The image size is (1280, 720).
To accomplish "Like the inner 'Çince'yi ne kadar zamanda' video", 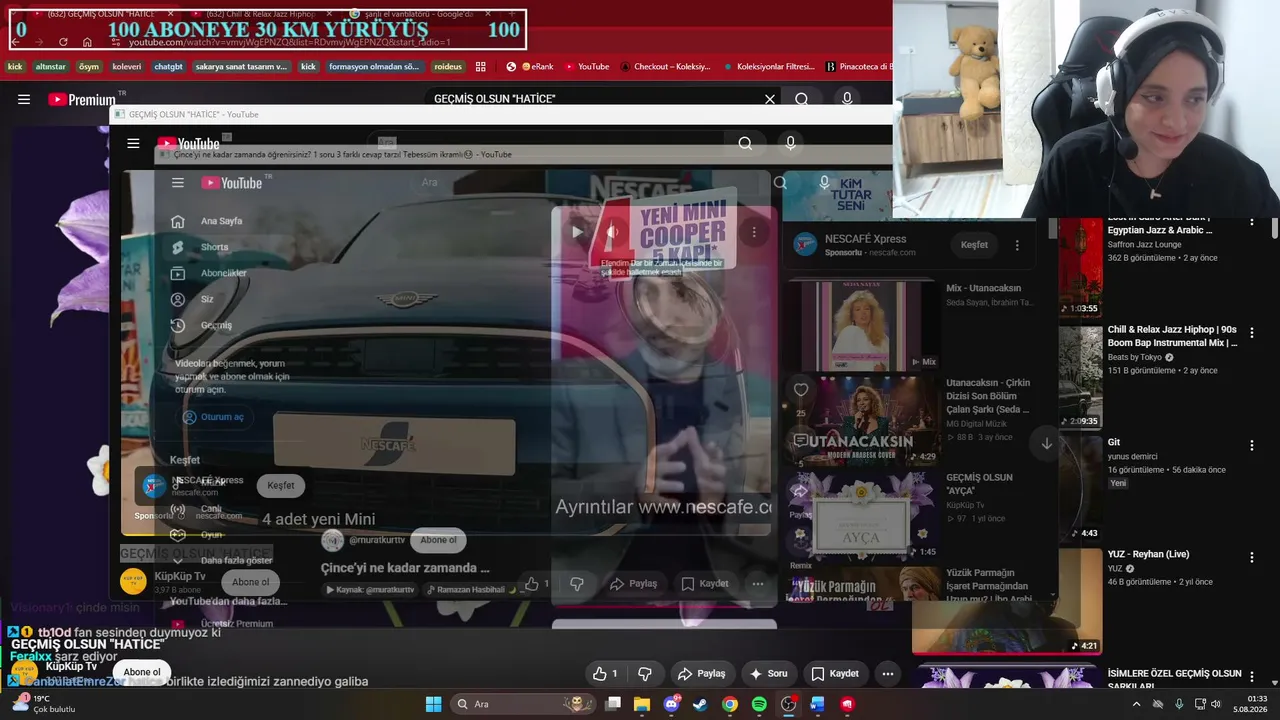I will [537, 584].
